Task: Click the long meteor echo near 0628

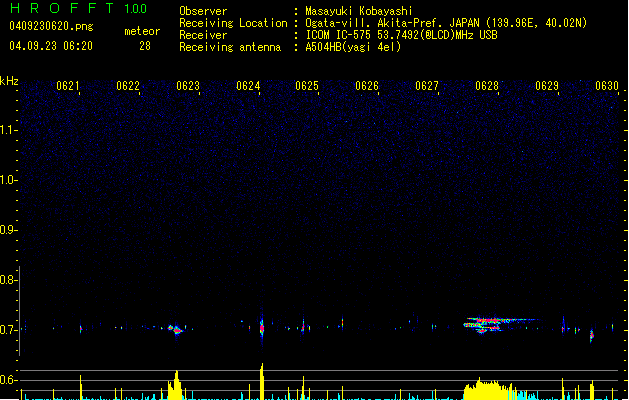Action: (499, 325)
